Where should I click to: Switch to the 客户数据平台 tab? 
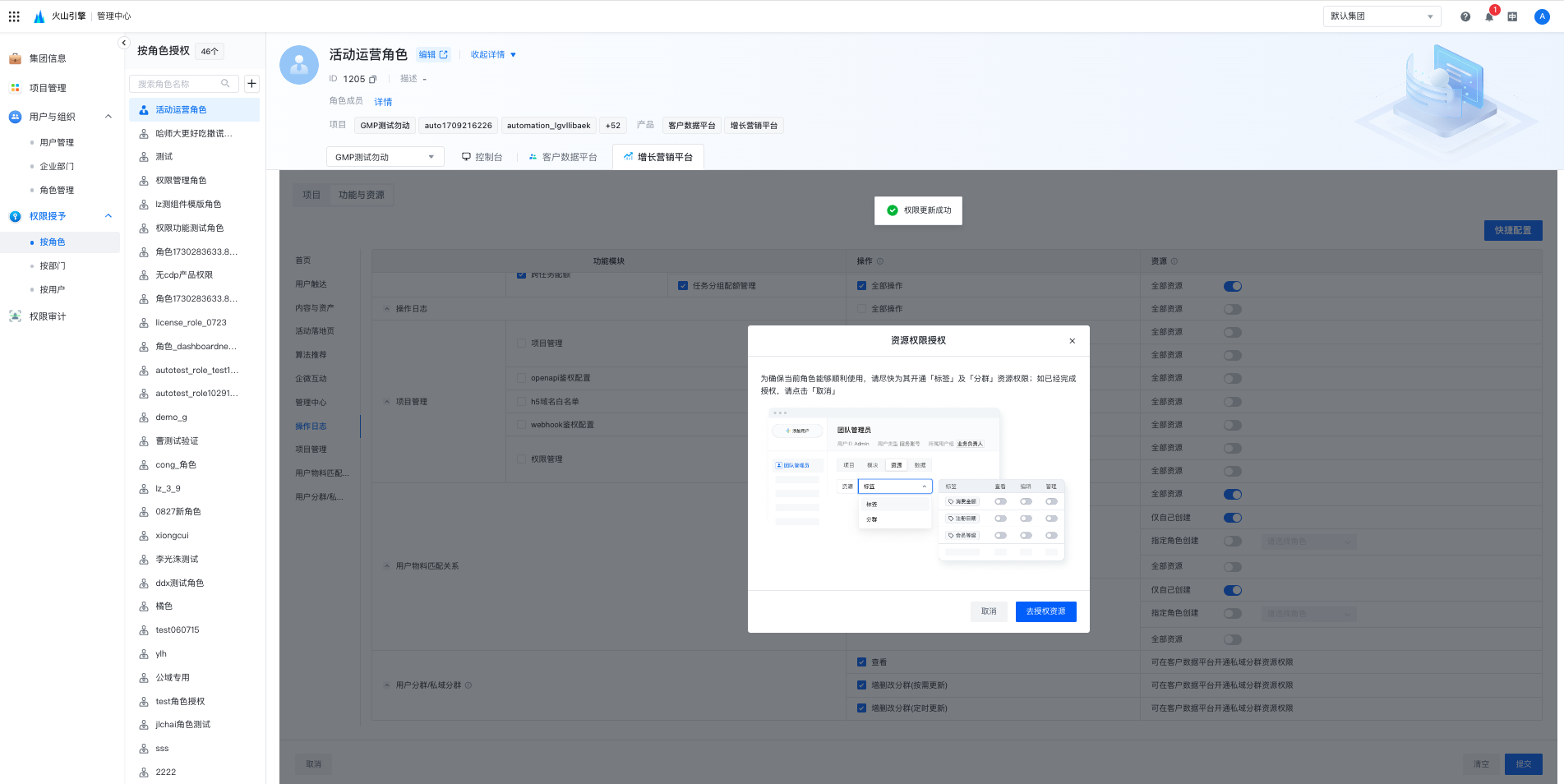coord(562,157)
